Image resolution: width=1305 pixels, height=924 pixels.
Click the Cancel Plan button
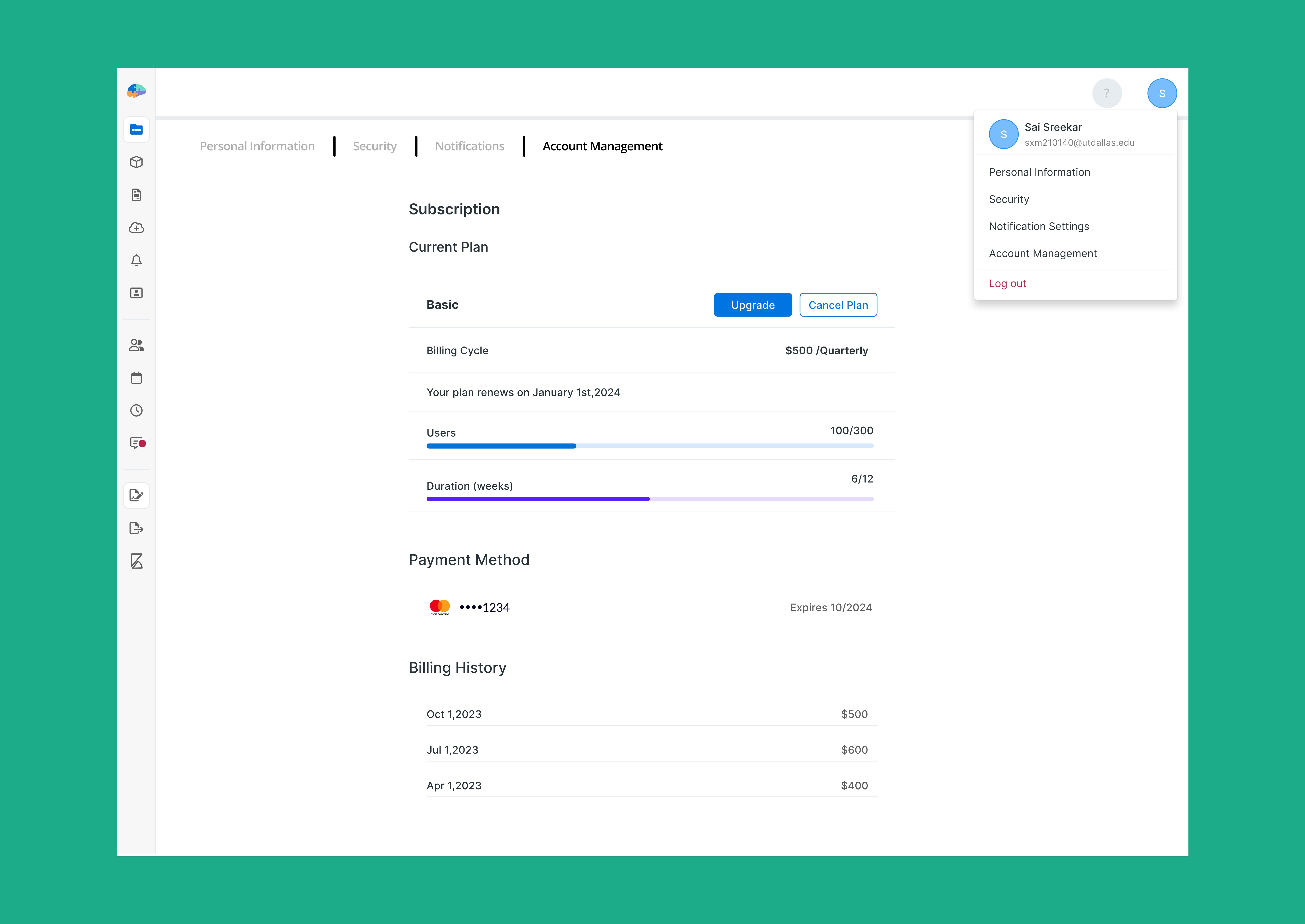click(838, 305)
